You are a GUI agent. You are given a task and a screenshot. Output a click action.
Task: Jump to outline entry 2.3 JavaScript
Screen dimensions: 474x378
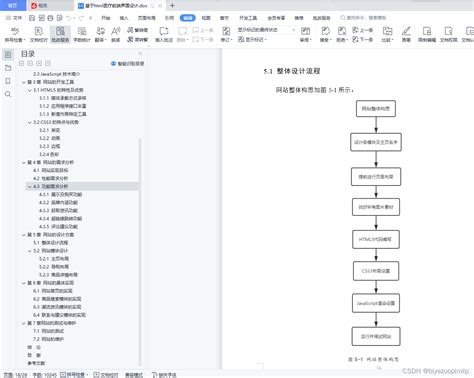tap(56, 74)
